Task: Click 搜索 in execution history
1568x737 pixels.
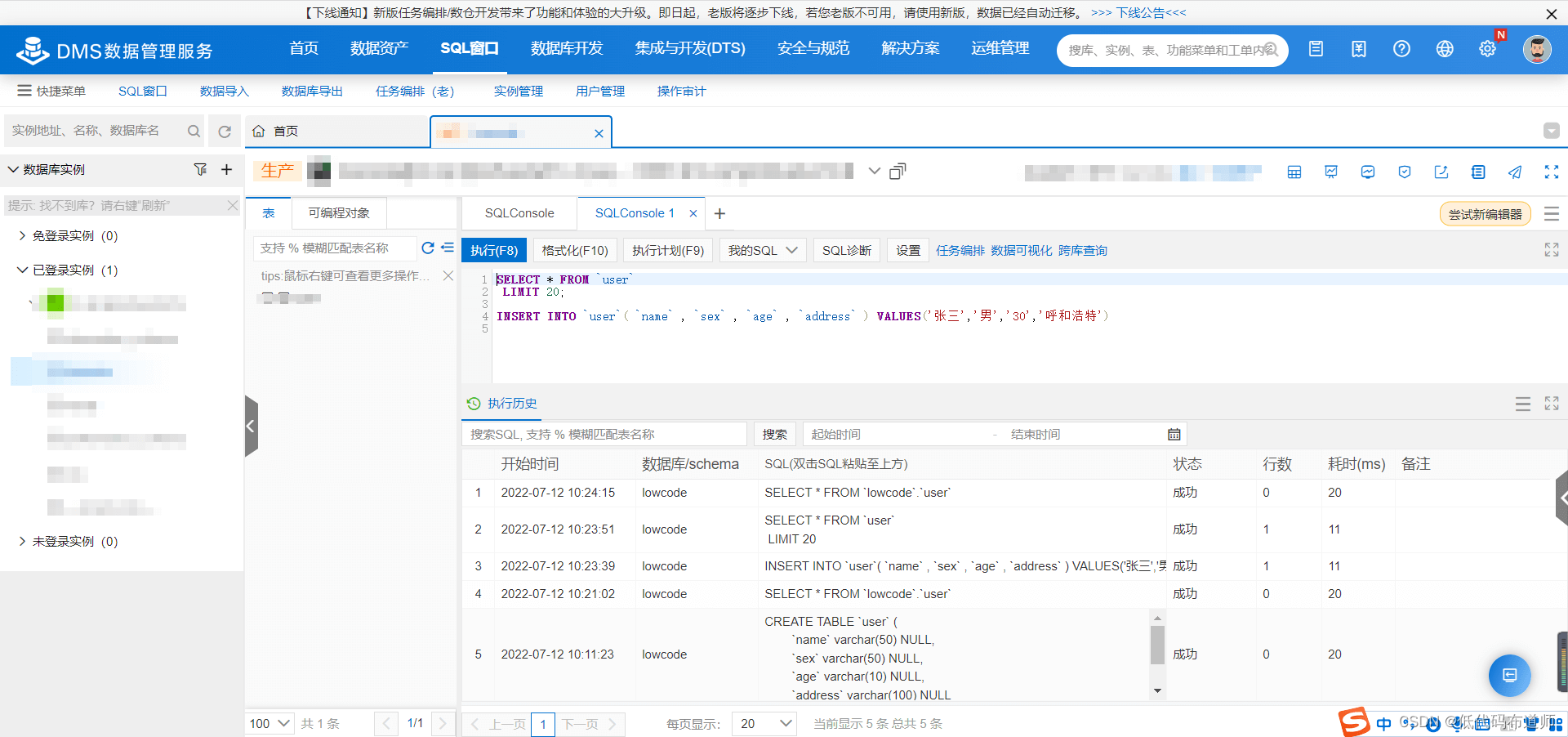Action: tap(775, 434)
